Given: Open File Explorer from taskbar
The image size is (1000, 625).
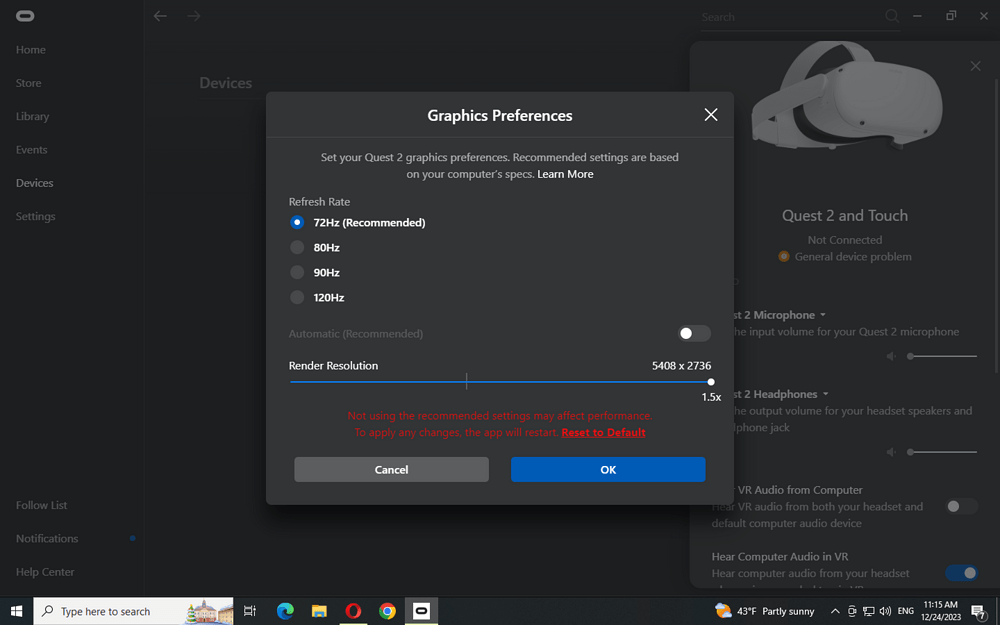Looking at the screenshot, I should coord(319,611).
